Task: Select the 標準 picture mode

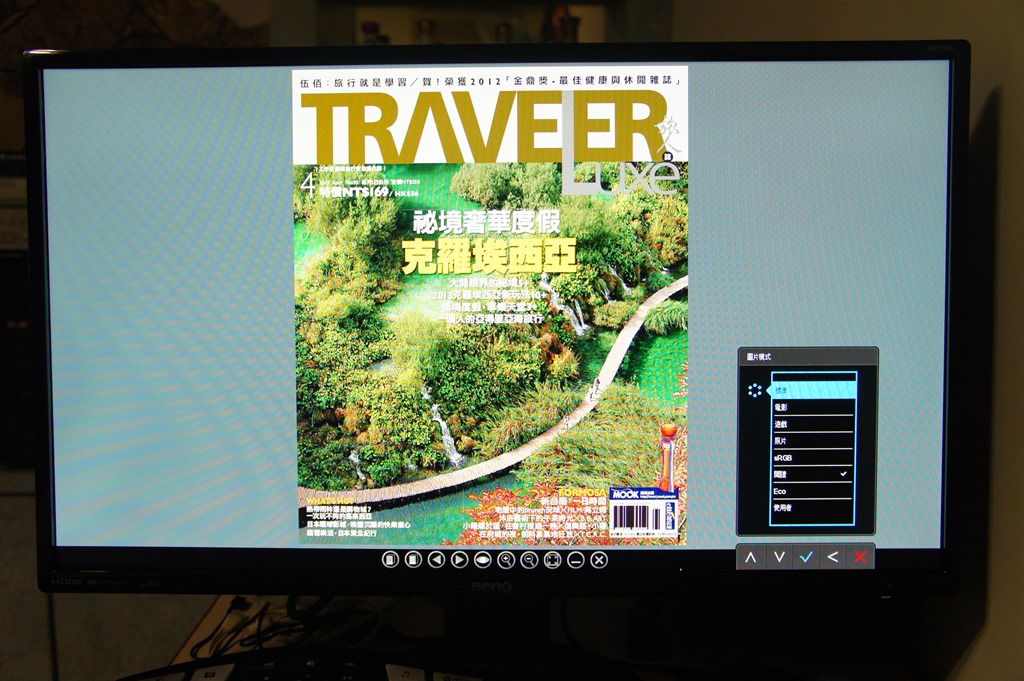Action: point(814,390)
